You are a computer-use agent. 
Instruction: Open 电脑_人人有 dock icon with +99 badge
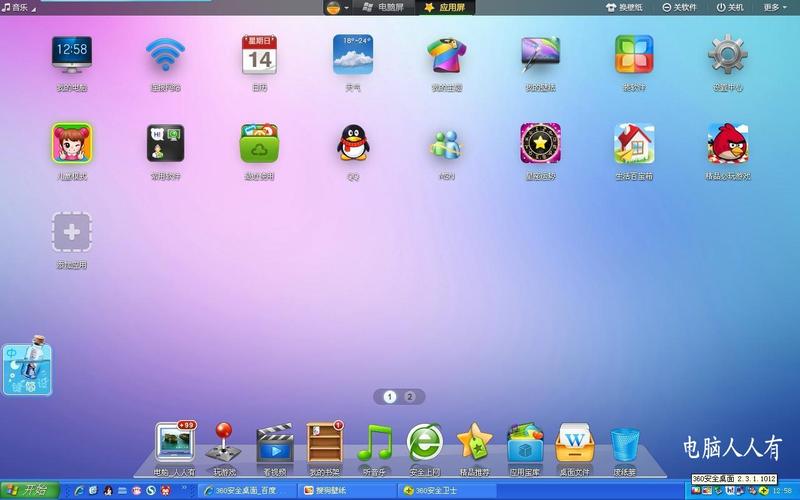(x=175, y=442)
